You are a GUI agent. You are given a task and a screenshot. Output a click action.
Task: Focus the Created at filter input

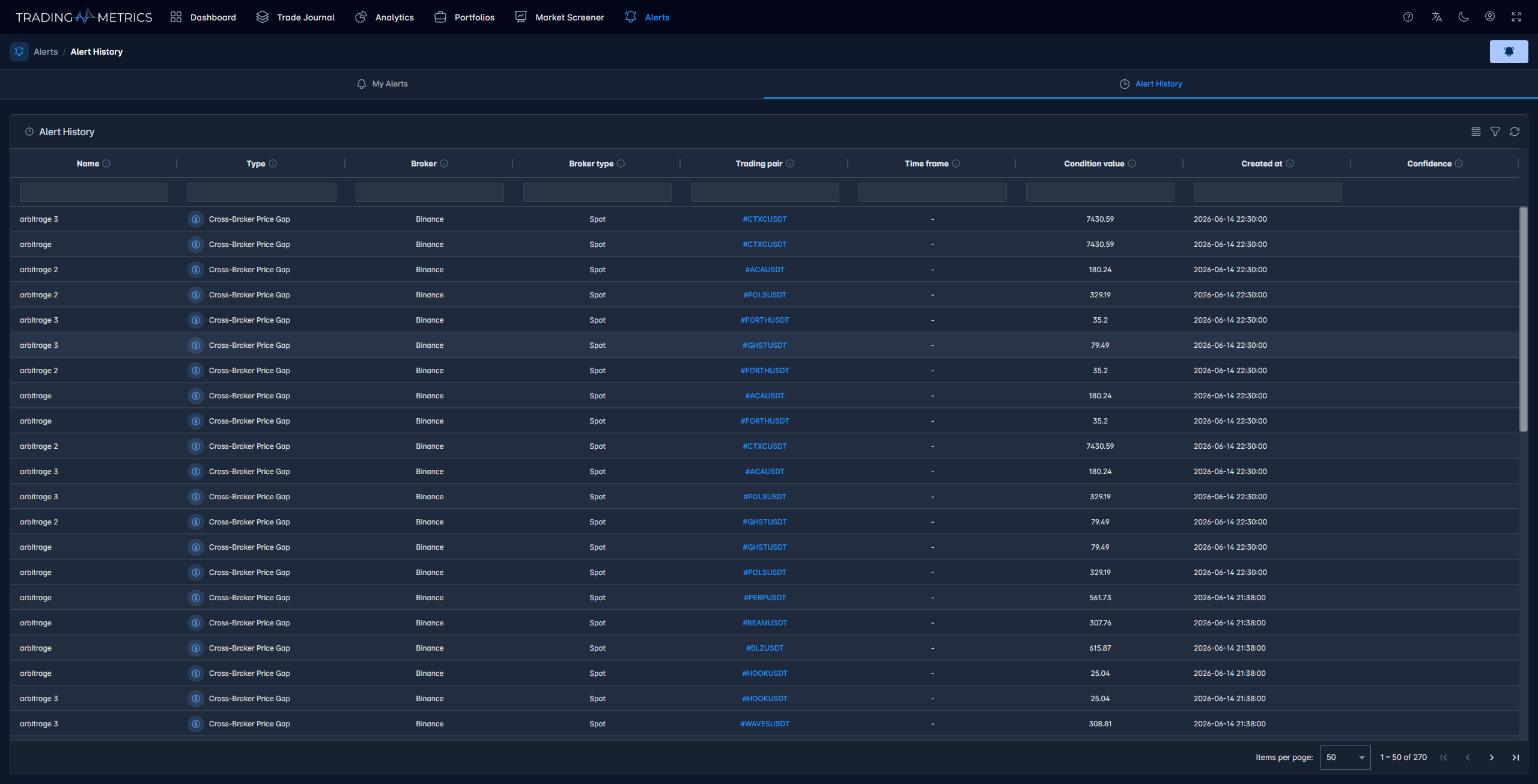[x=1268, y=192]
